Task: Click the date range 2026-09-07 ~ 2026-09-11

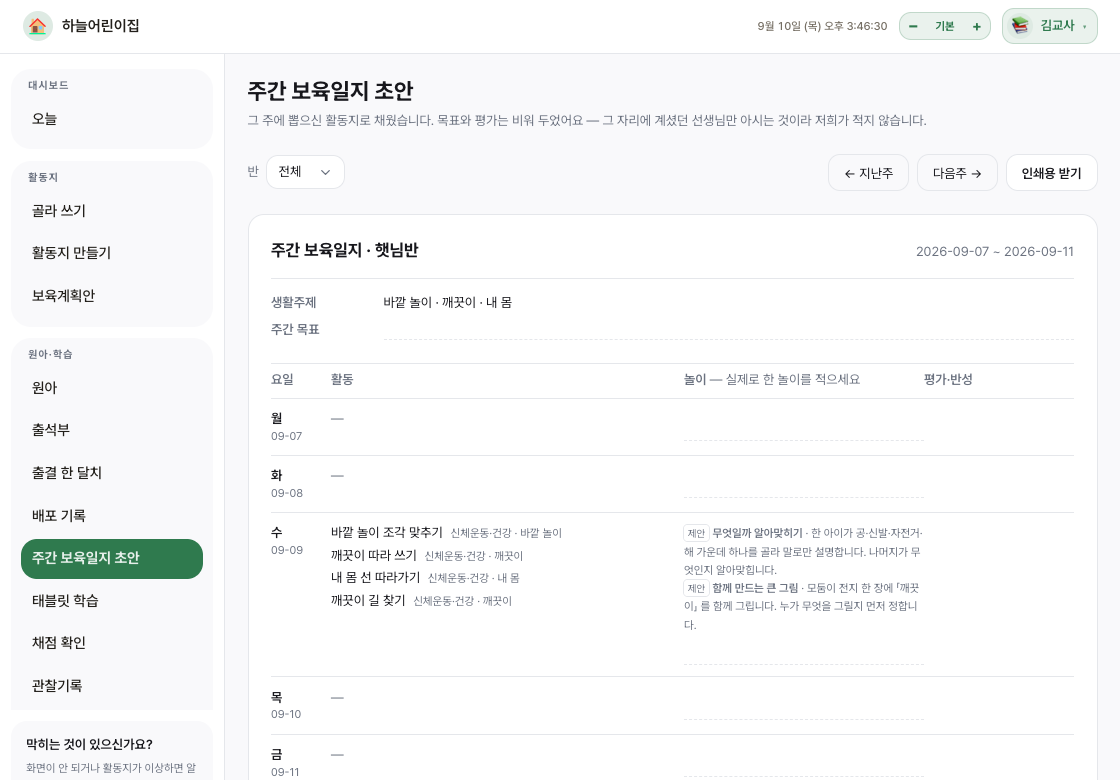Action: 995,251
